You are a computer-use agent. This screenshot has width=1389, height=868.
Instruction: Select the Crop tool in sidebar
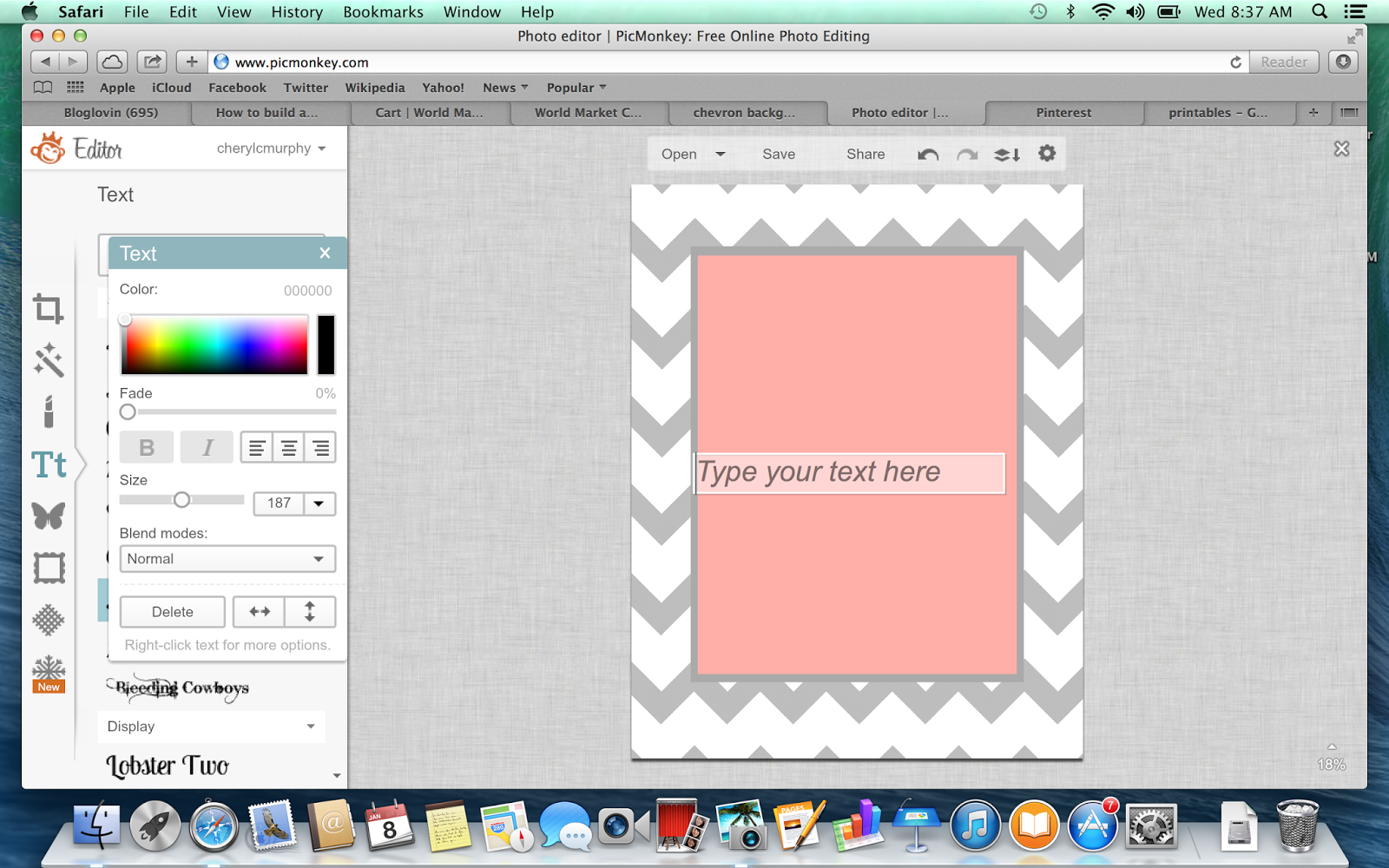[49, 309]
